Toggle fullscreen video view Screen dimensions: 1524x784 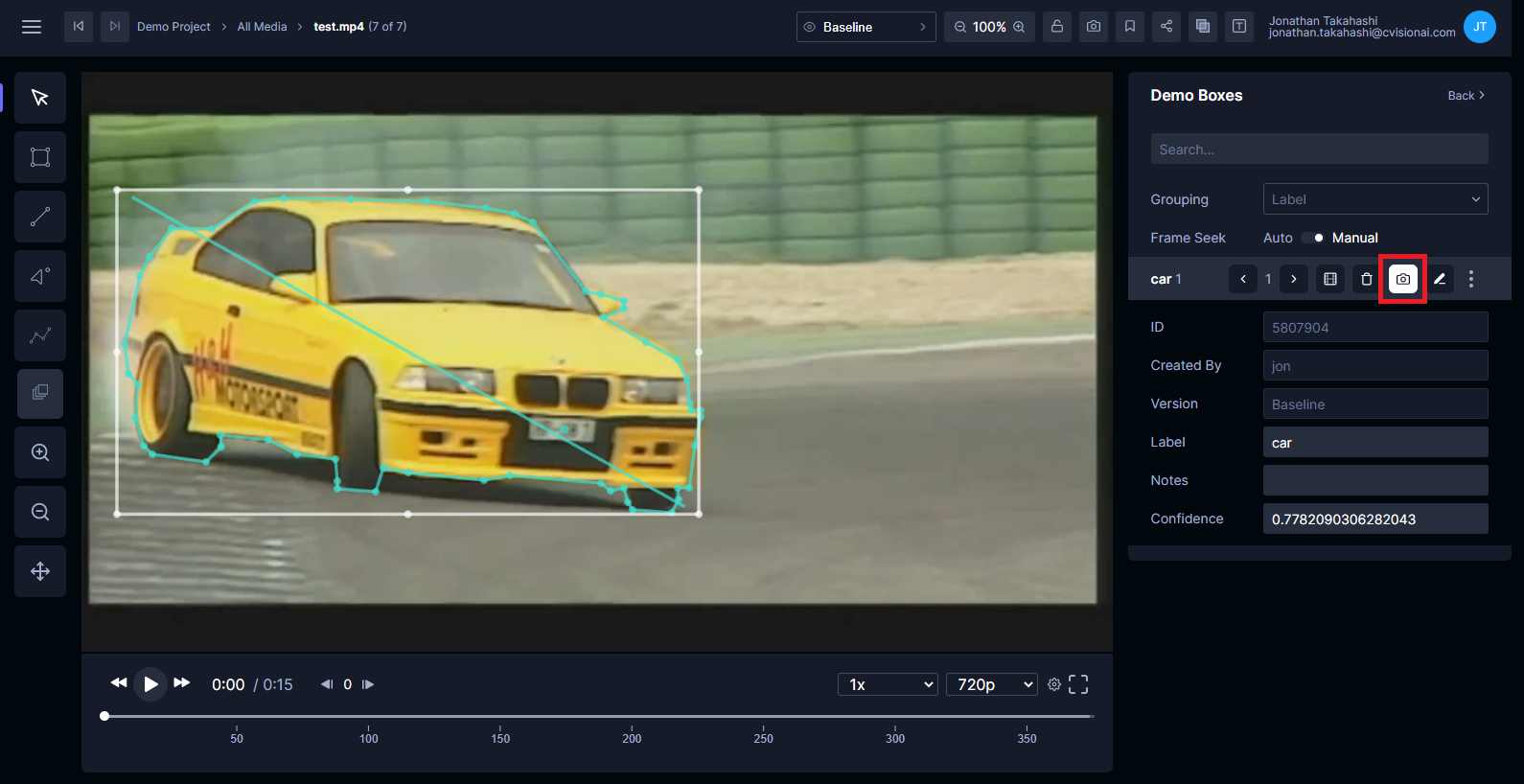coord(1078,684)
